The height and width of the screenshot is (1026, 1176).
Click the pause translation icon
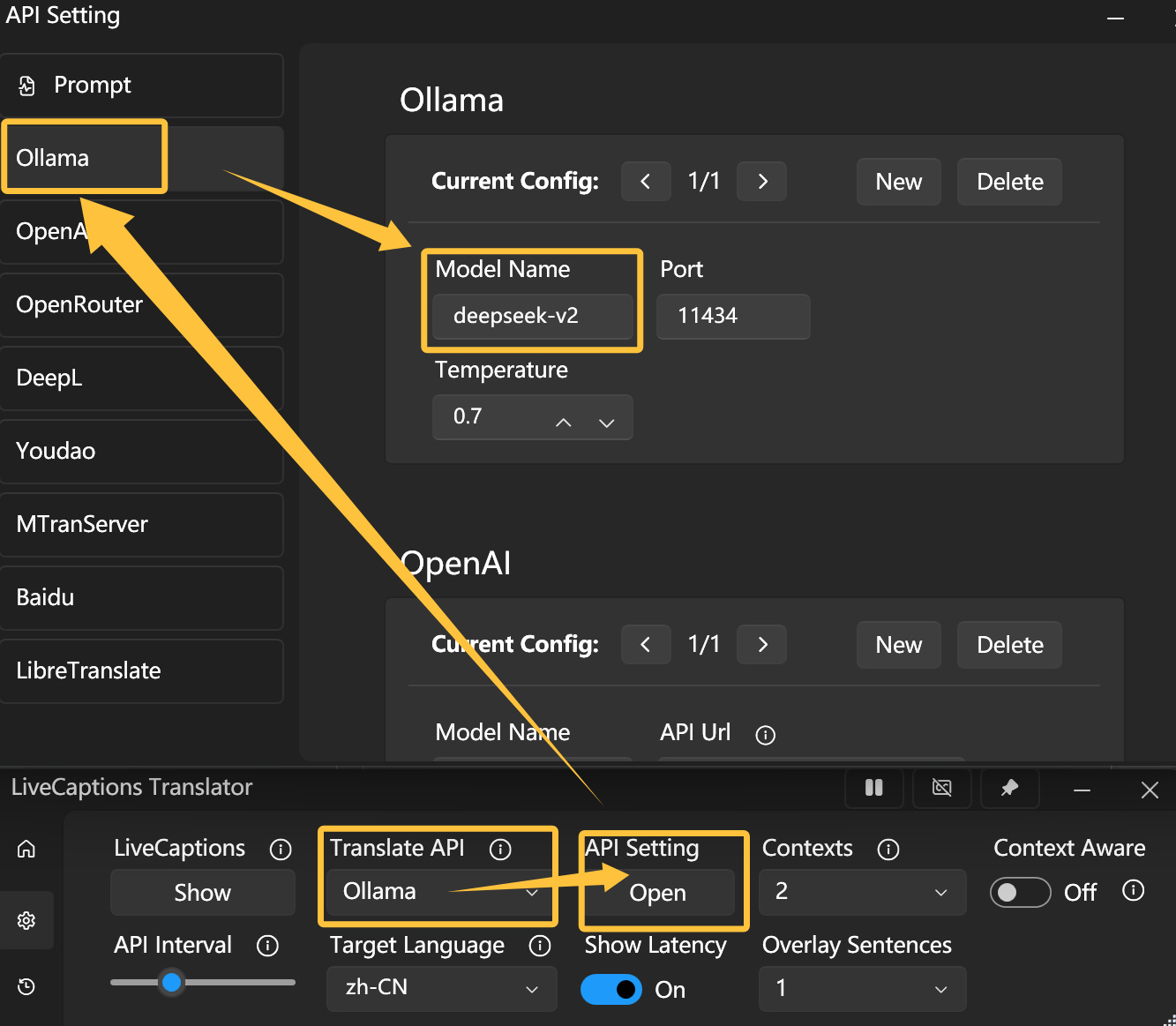click(x=873, y=788)
